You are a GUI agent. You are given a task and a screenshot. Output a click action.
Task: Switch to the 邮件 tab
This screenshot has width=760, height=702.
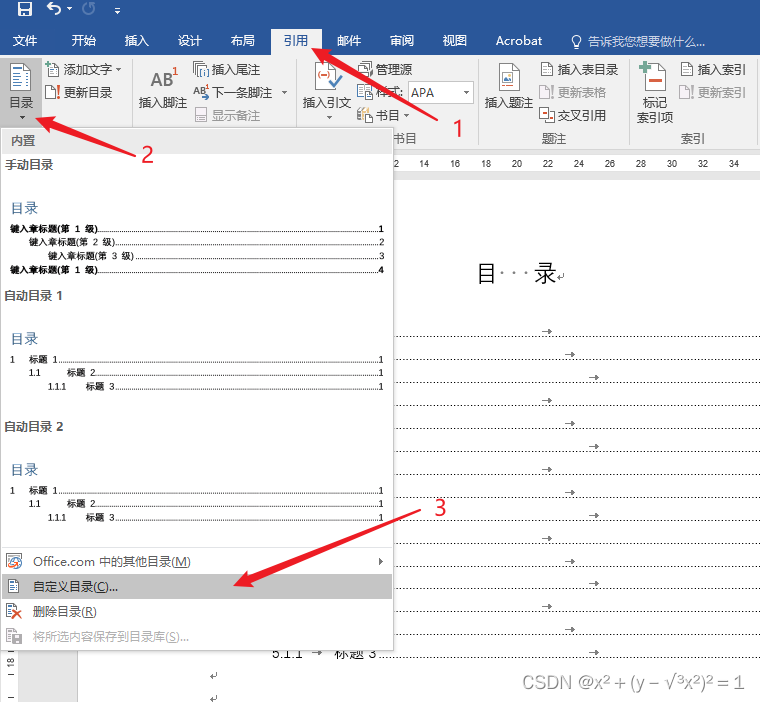tap(349, 41)
